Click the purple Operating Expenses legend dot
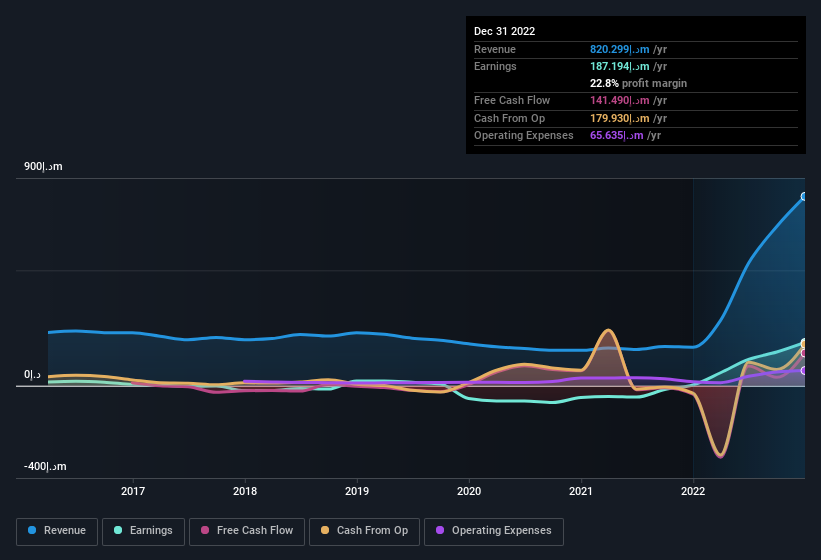 pos(440,530)
